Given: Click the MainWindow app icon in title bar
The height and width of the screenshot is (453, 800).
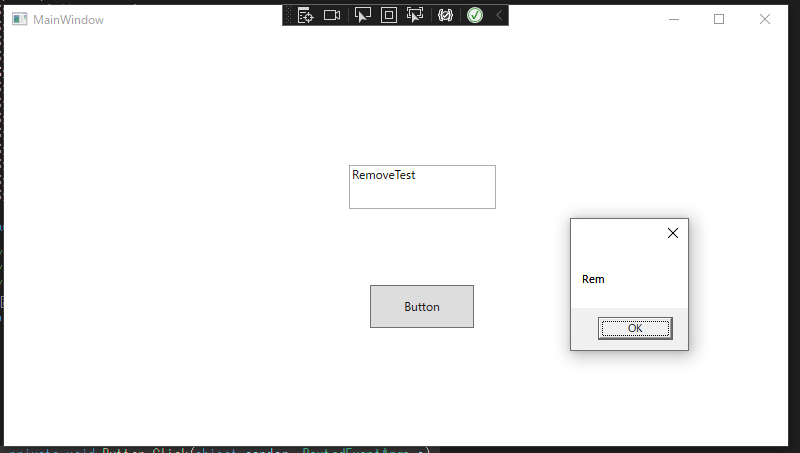Looking at the screenshot, I should (19, 19).
